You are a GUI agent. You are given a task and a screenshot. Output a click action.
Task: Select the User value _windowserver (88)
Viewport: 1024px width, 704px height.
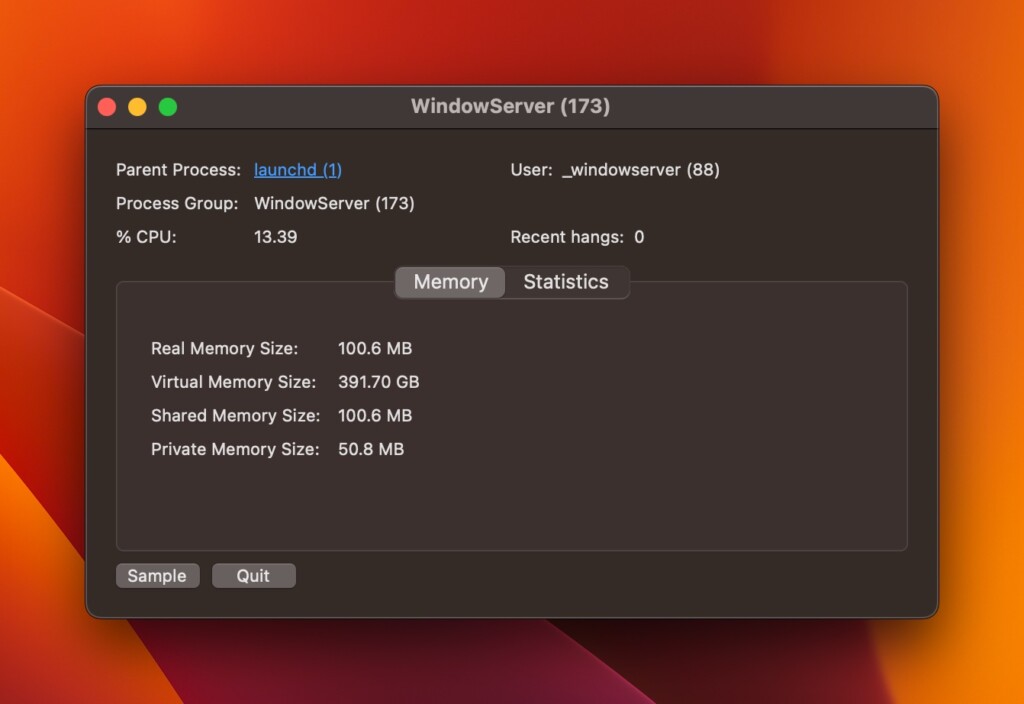[641, 170]
